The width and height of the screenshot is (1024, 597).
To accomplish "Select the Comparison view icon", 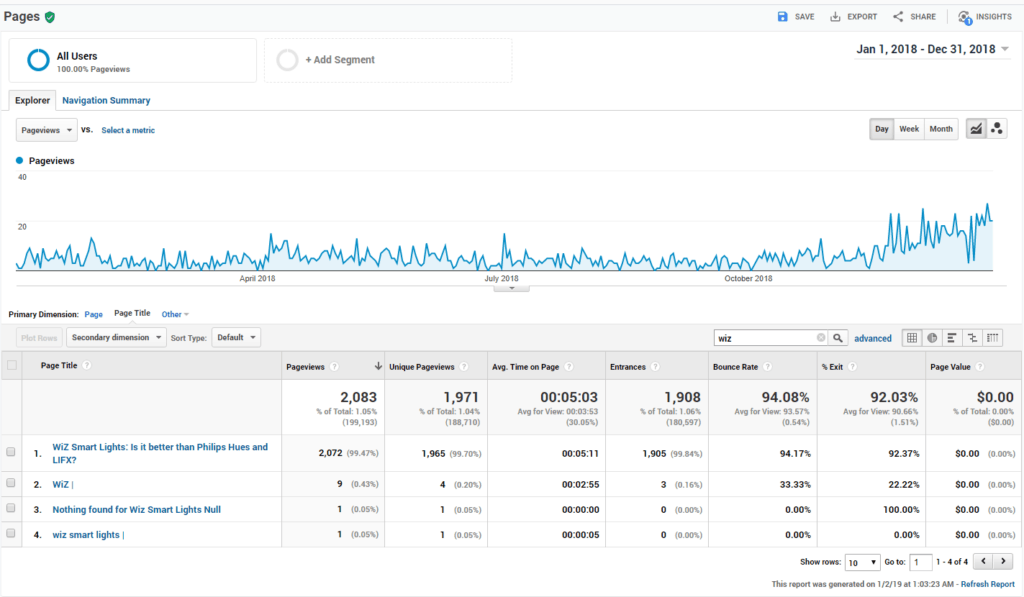I will pos(972,338).
